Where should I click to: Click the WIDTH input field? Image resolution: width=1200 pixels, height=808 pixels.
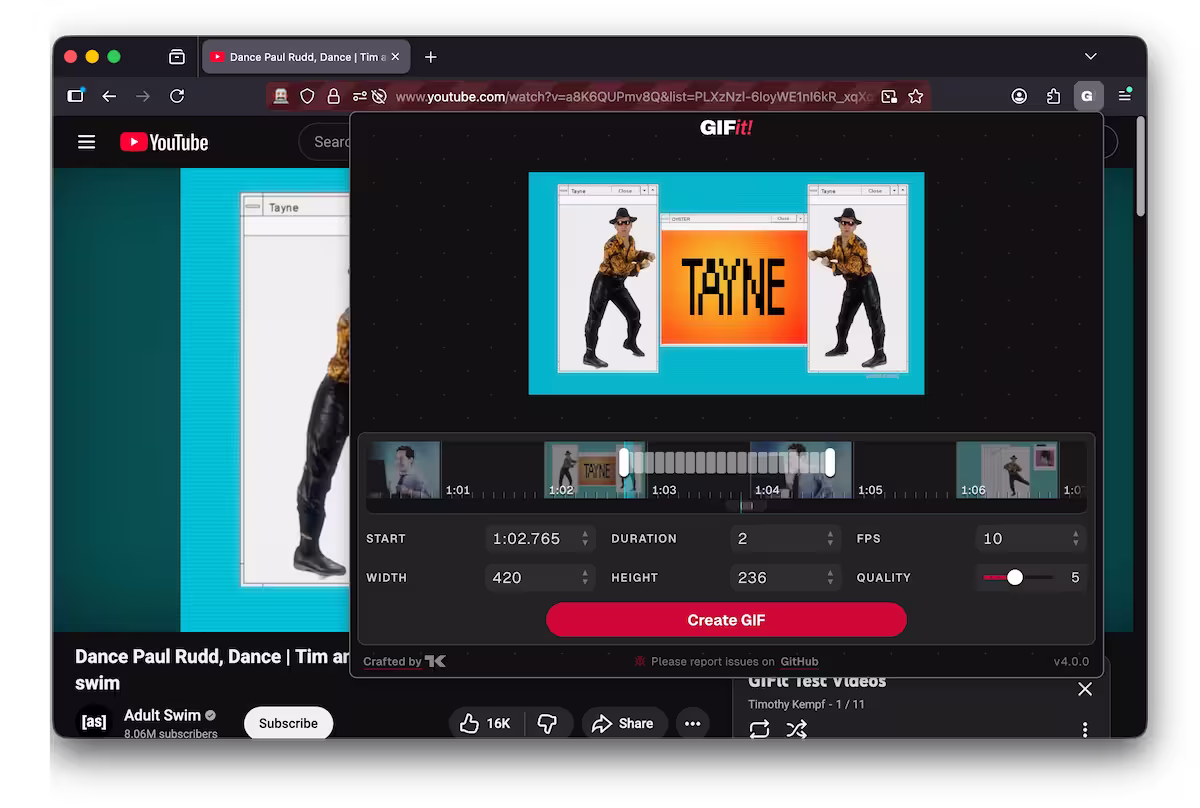tap(540, 577)
